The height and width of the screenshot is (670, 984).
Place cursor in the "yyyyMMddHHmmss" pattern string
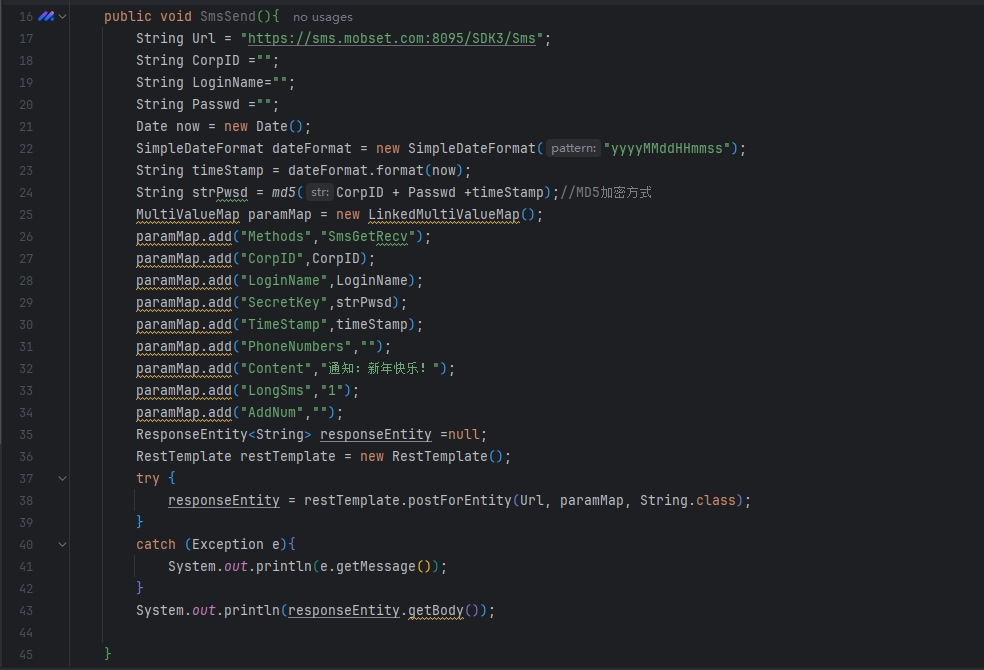click(x=668, y=149)
